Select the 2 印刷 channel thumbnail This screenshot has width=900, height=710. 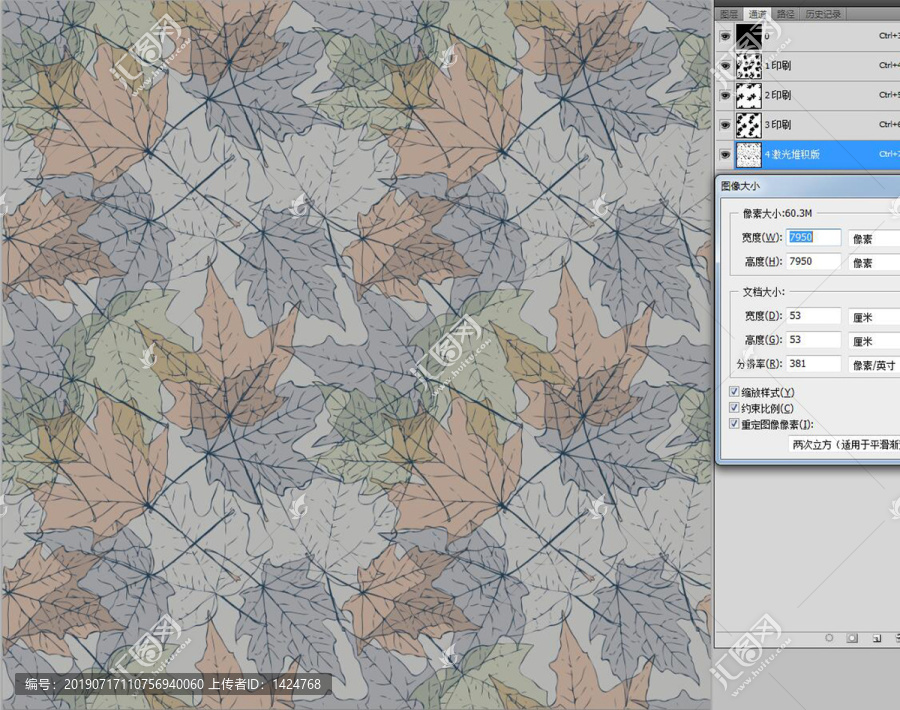pyautogui.click(x=748, y=95)
